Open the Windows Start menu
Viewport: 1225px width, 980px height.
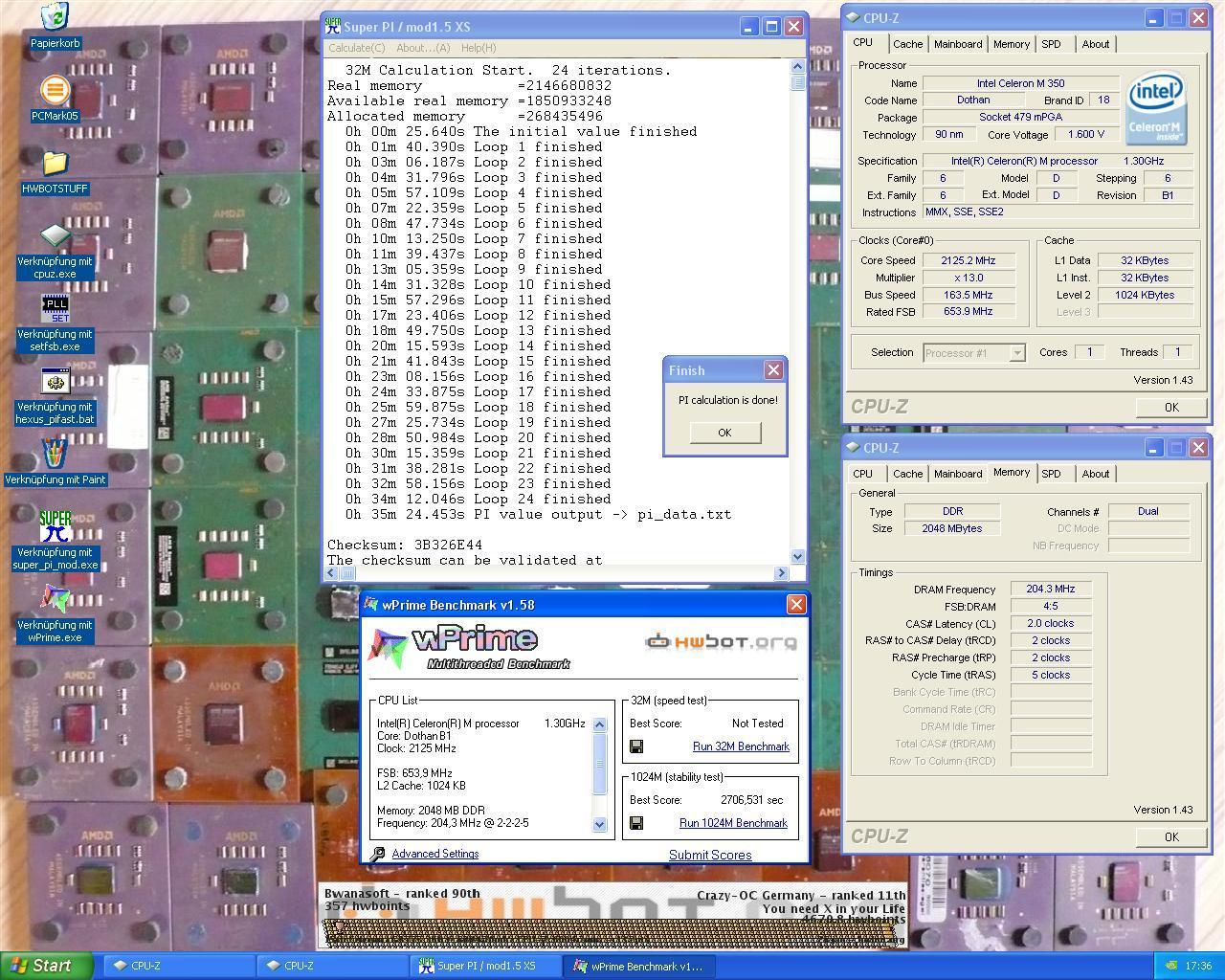click(47, 966)
